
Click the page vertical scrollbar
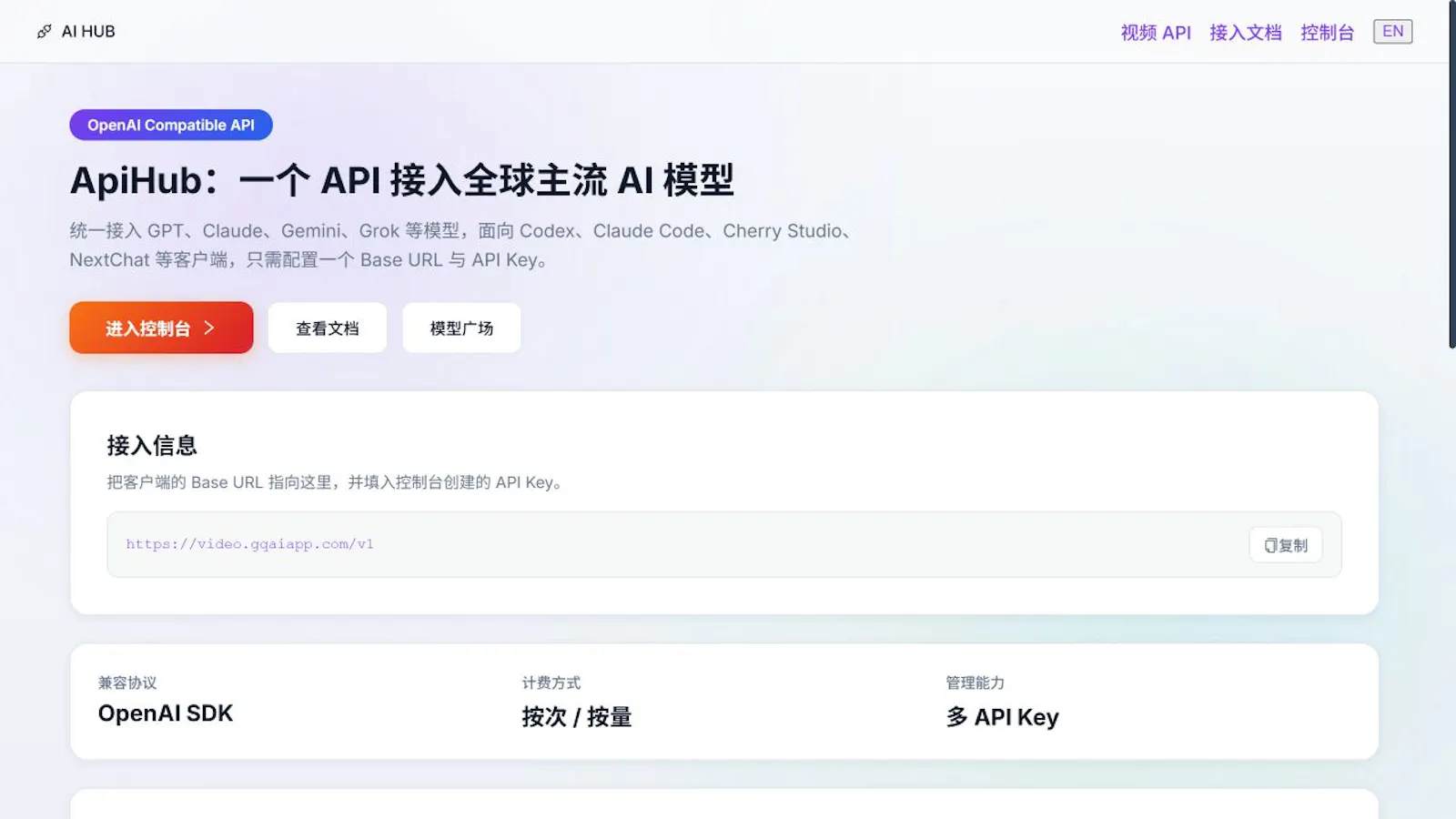(x=1451, y=173)
